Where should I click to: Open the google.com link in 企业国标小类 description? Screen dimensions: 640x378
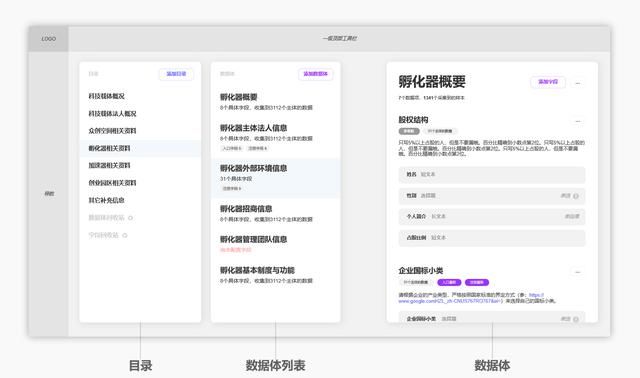tap(471, 298)
